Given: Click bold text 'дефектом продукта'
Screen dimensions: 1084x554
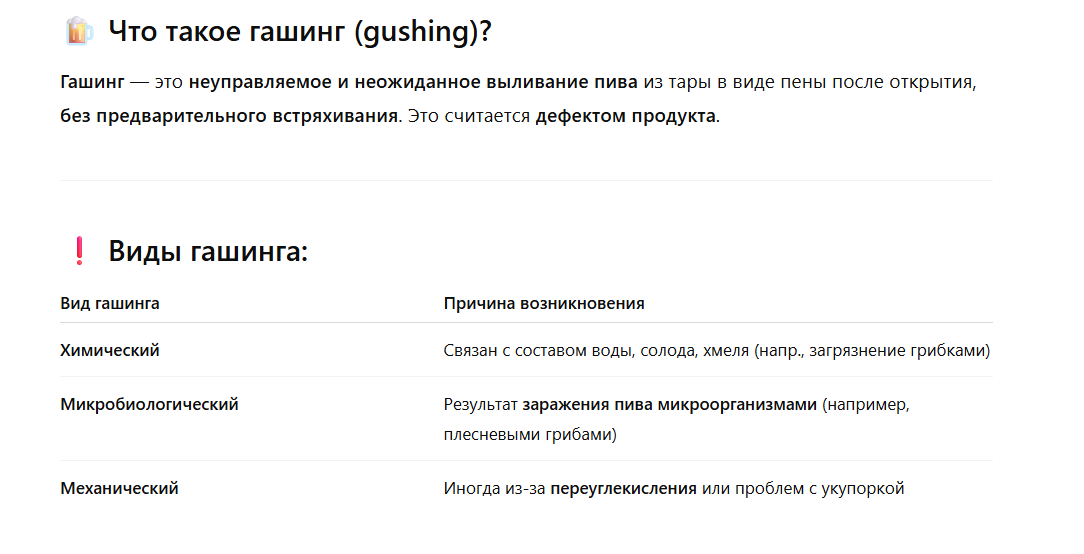Looking at the screenshot, I should pos(626,116).
